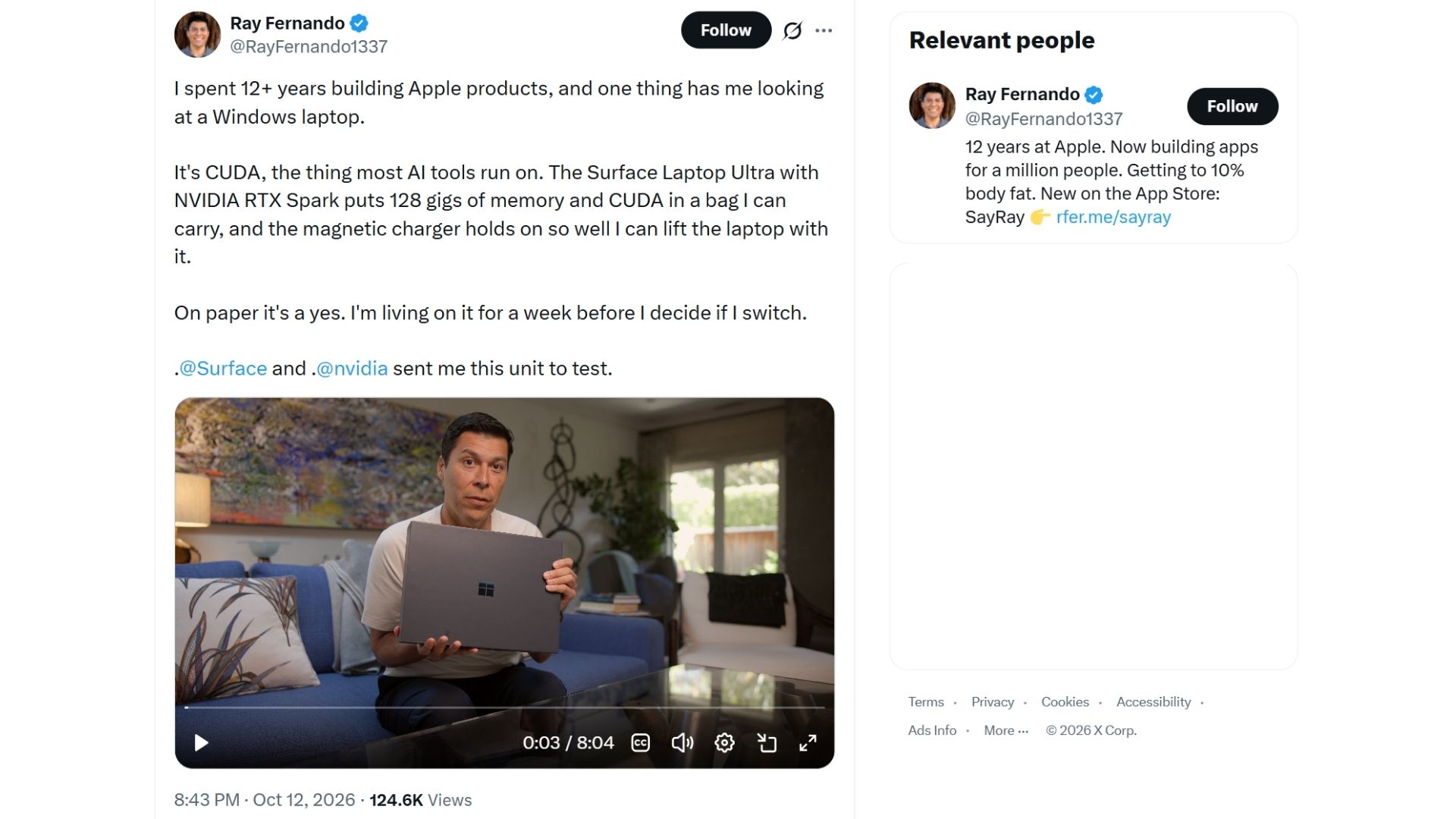Open Ray Fernando's avatar in post header

pos(197,34)
